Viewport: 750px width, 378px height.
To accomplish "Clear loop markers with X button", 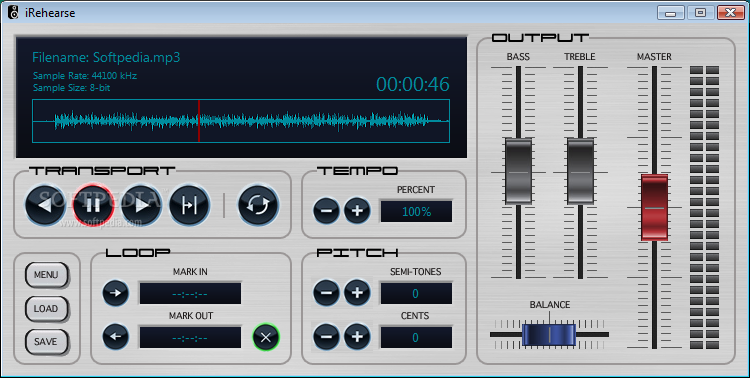I will tap(266, 337).
